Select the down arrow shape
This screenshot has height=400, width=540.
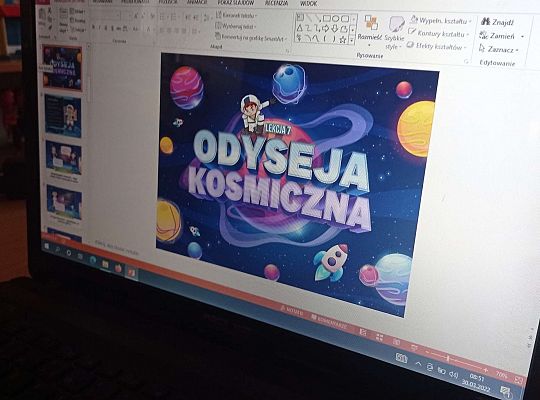pos(334,29)
